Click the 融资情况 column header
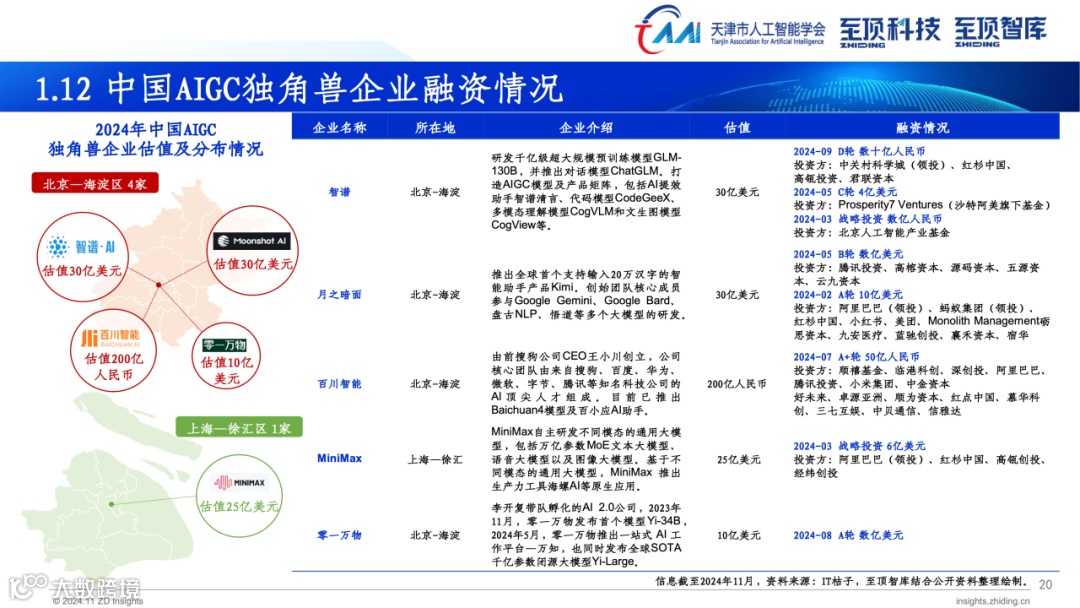The width and height of the screenshot is (1080, 608). (x=922, y=127)
